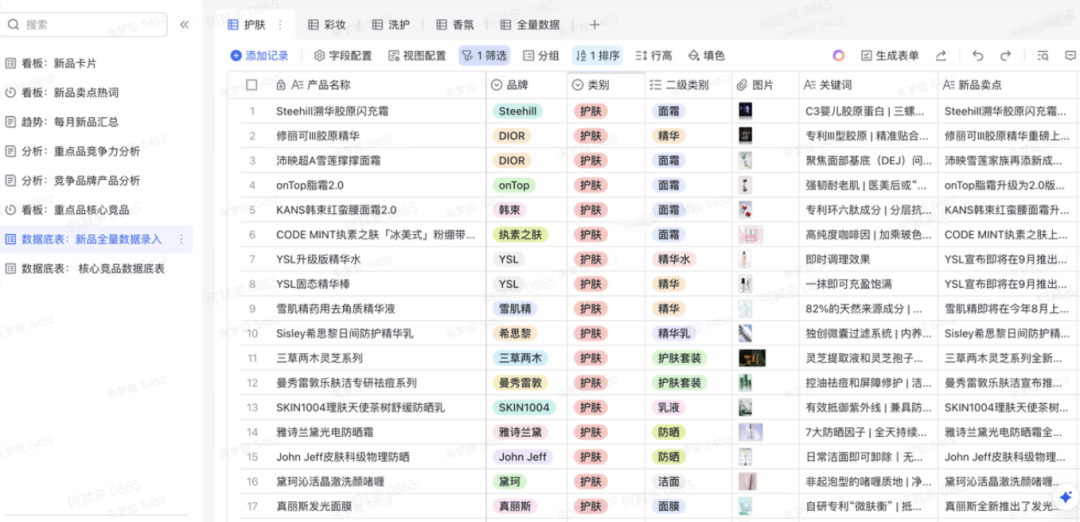This screenshot has width=1080, height=522.
Task: Open 分析：竞争品牌产品分析 in sidebar
Action: click(96, 180)
